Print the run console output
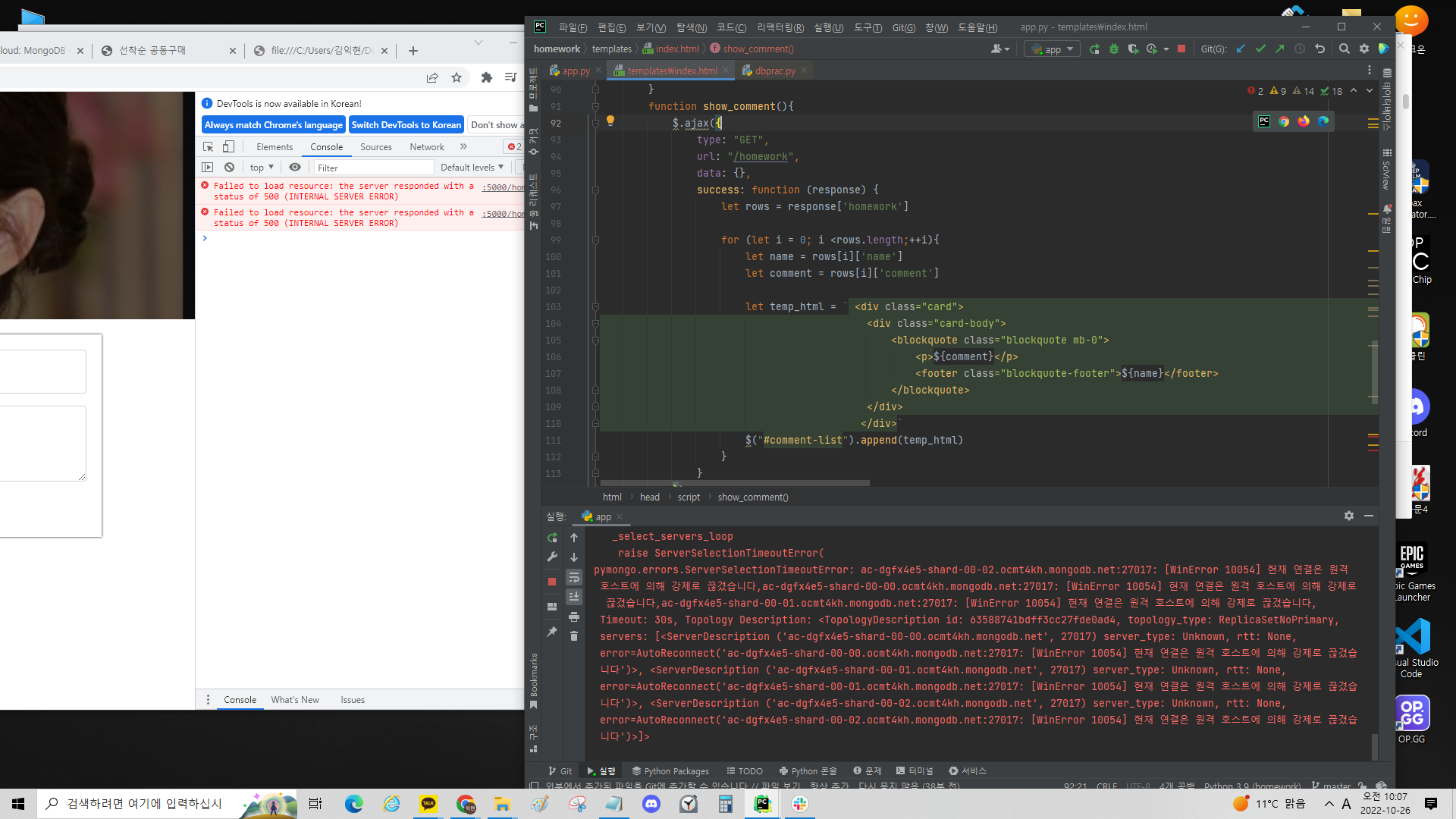This screenshot has width=1456, height=819. point(574,617)
